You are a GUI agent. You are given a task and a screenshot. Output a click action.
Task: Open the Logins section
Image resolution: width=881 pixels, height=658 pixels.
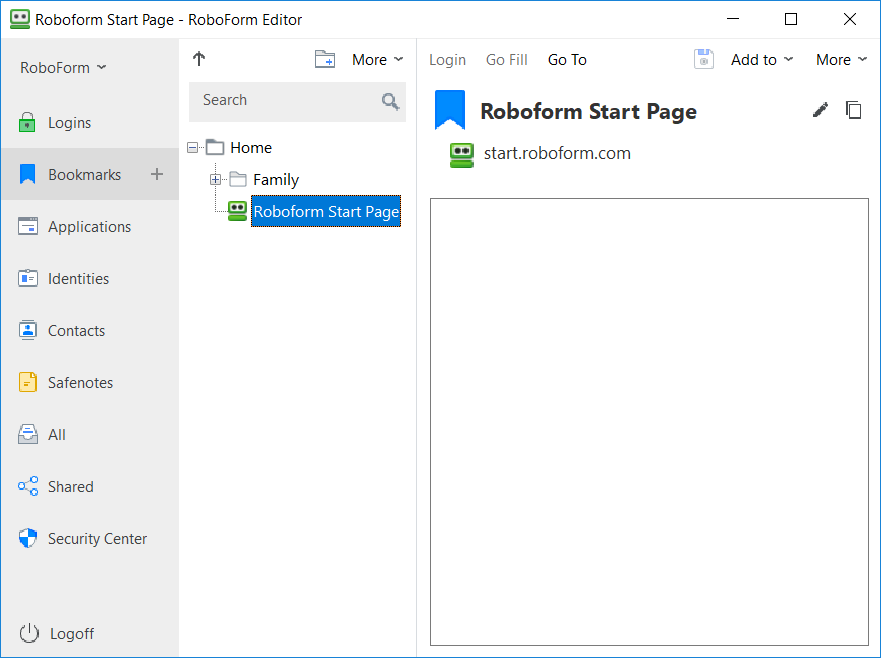click(x=90, y=122)
